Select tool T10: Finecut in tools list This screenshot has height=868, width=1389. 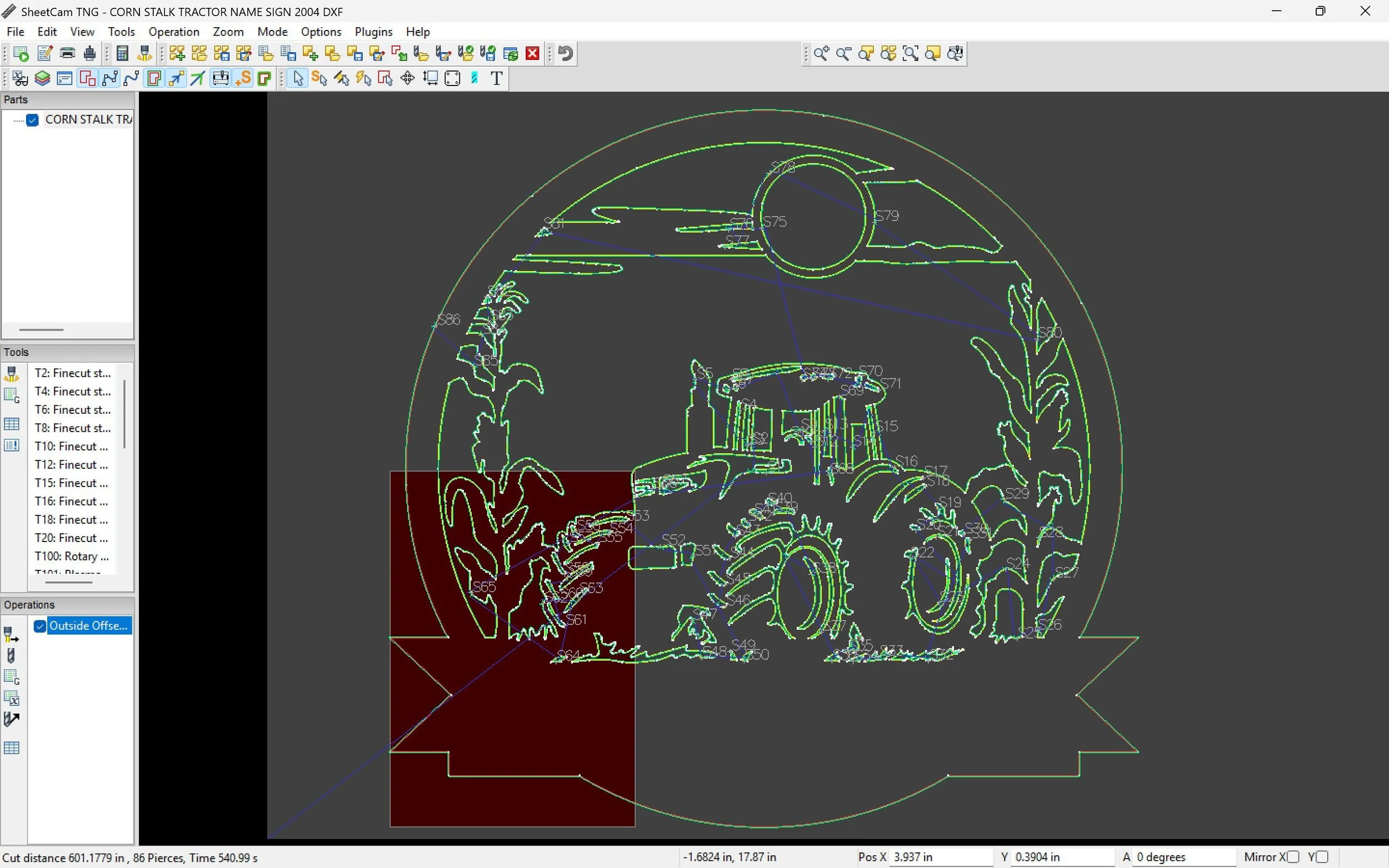[x=71, y=446]
